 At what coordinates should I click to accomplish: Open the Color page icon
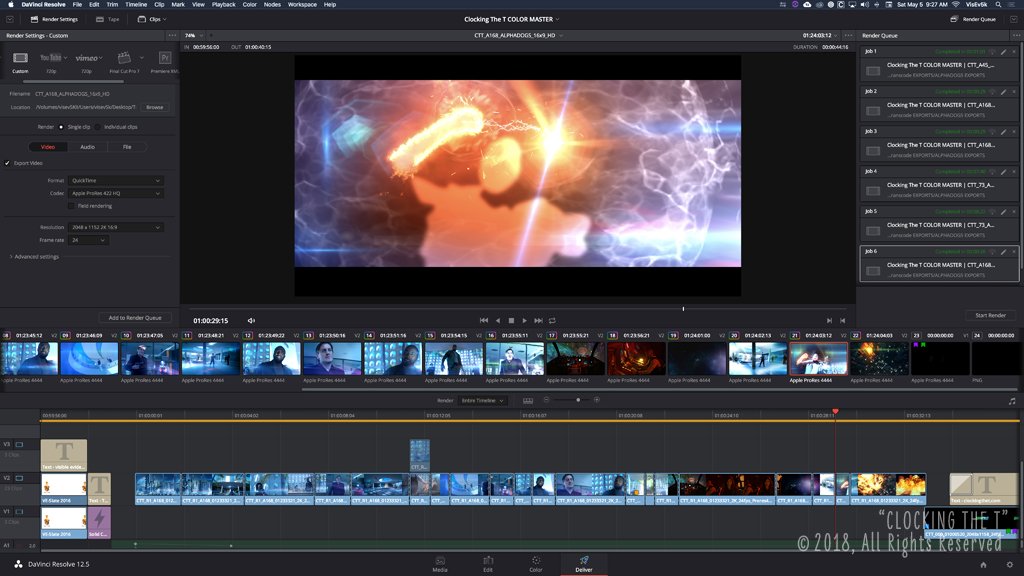pos(536,561)
